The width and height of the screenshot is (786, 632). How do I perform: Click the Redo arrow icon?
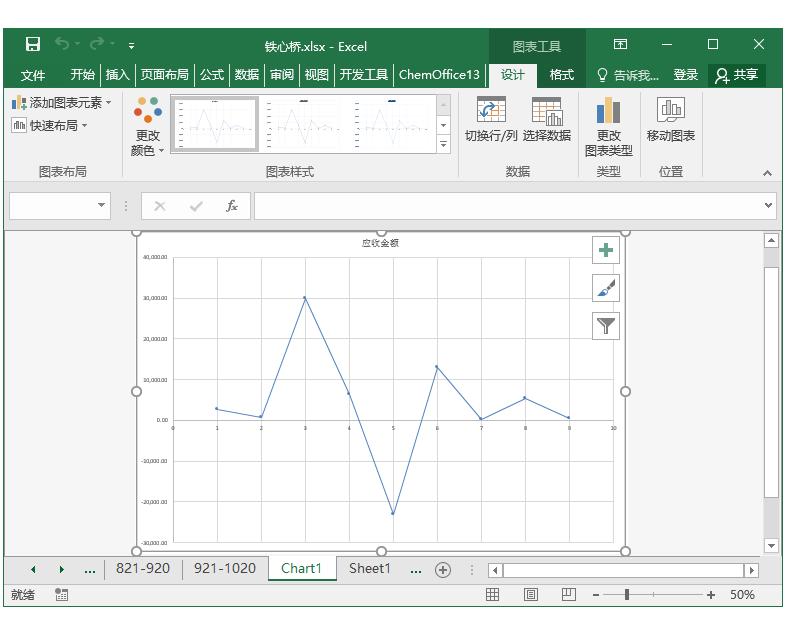click(97, 44)
